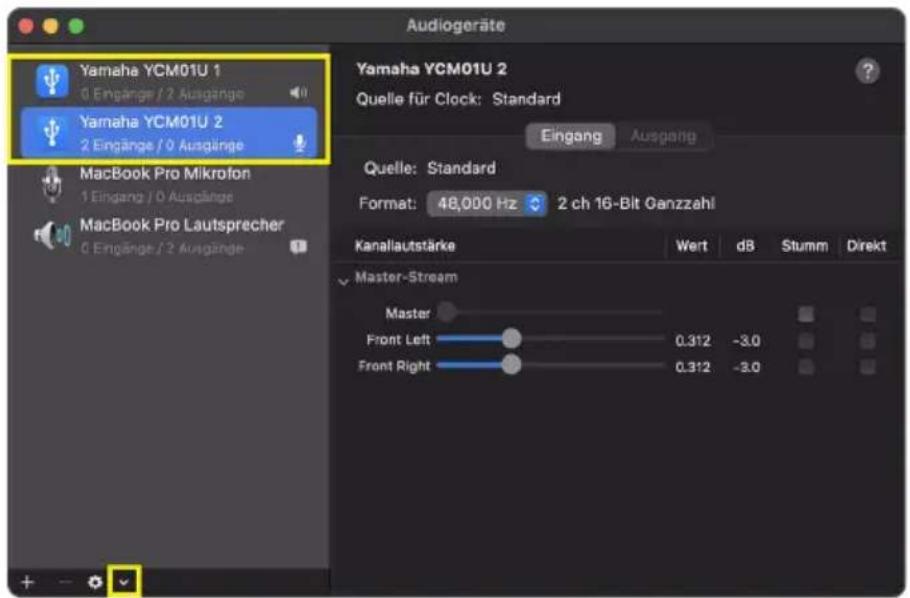
Task: Click the Direkt column header
Action: (866, 246)
